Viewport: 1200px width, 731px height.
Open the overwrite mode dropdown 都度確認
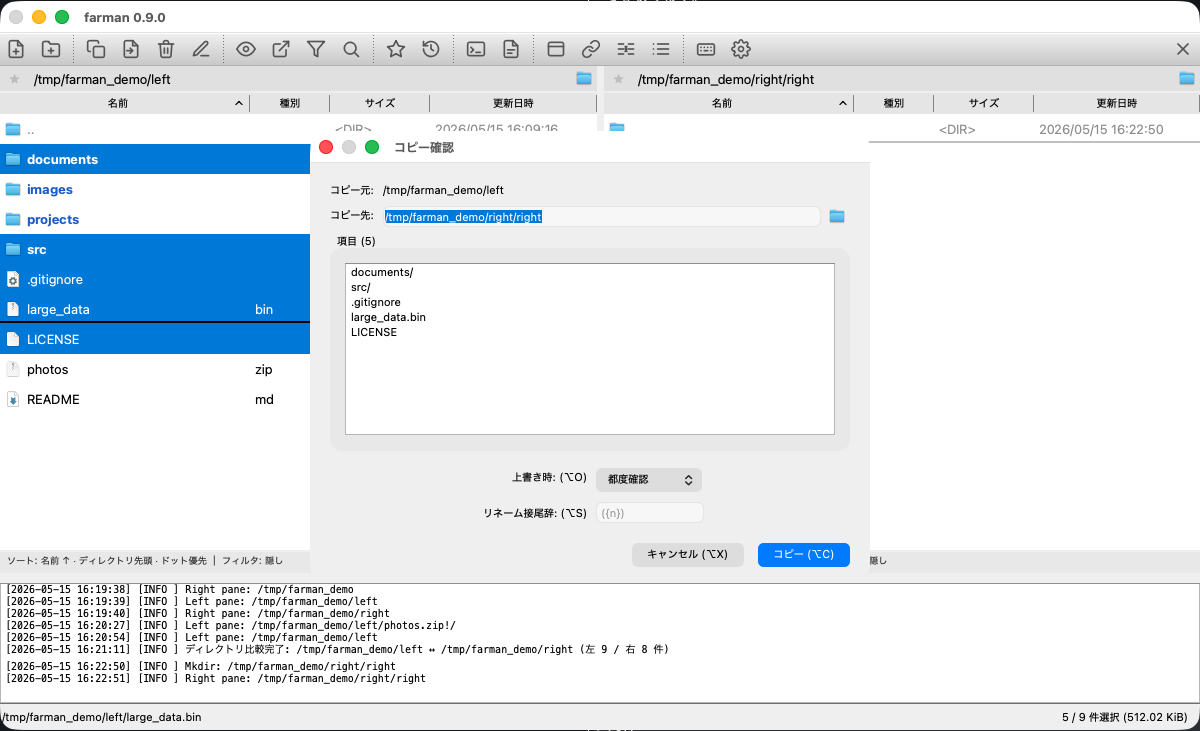649,480
